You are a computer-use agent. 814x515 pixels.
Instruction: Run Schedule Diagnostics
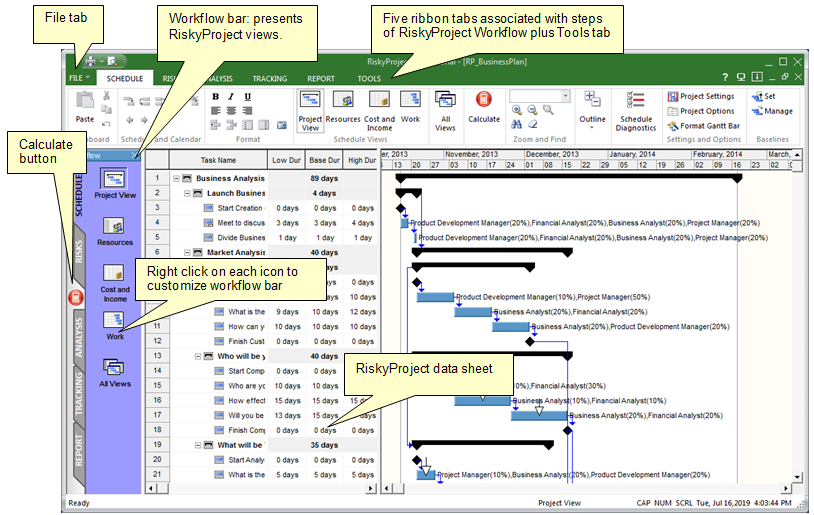[x=635, y=111]
